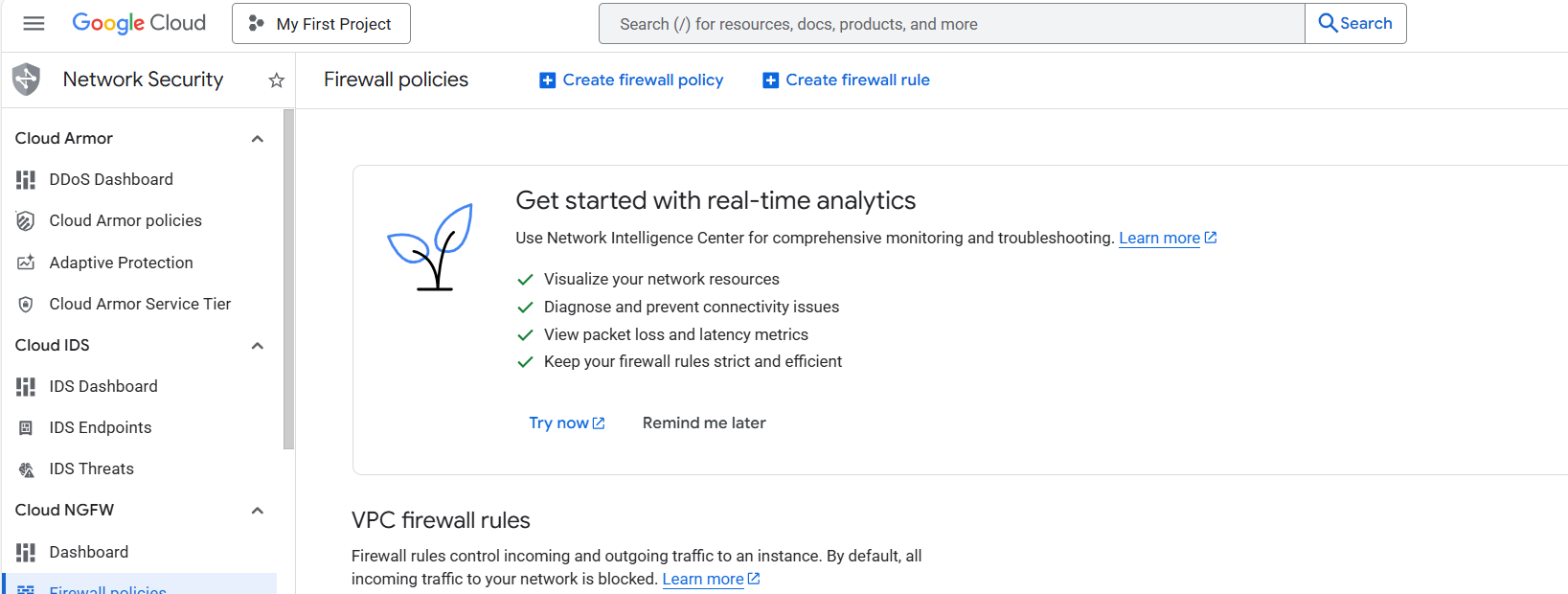
Task: Click the Google Cloud logo
Action: click(x=139, y=23)
